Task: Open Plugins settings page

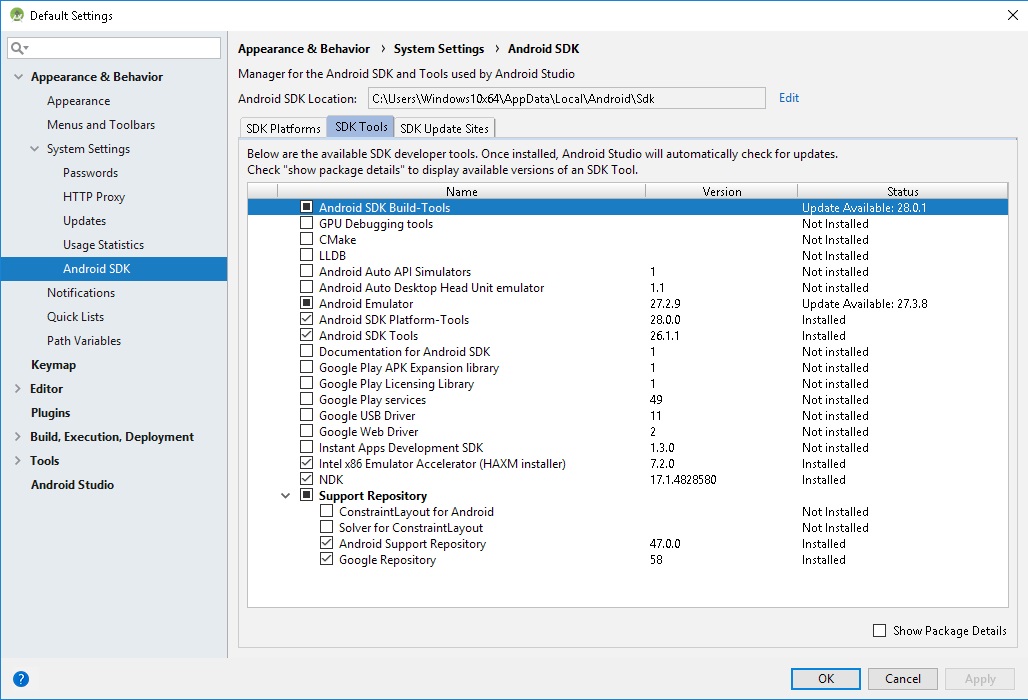Action: pos(50,413)
